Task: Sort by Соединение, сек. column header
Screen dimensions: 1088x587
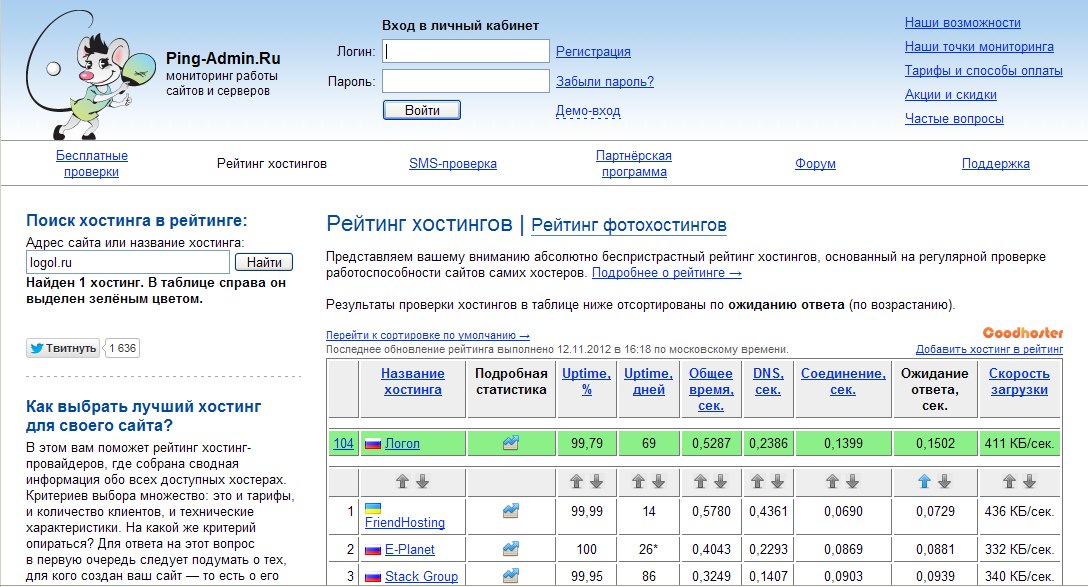Action: pyautogui.click(x=843, y=382)
